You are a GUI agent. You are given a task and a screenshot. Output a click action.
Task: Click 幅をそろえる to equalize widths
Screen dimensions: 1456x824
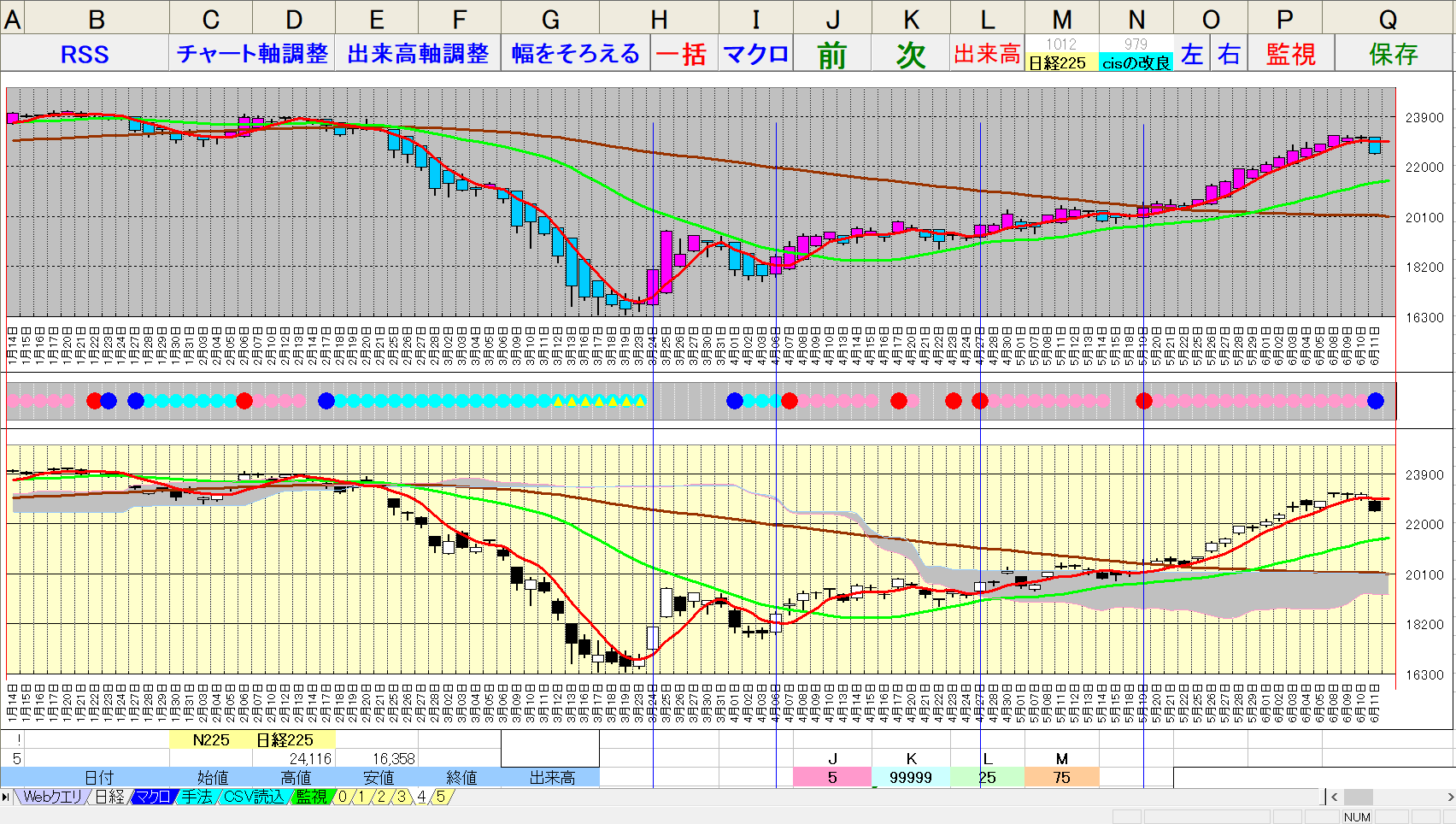point(576,54)
